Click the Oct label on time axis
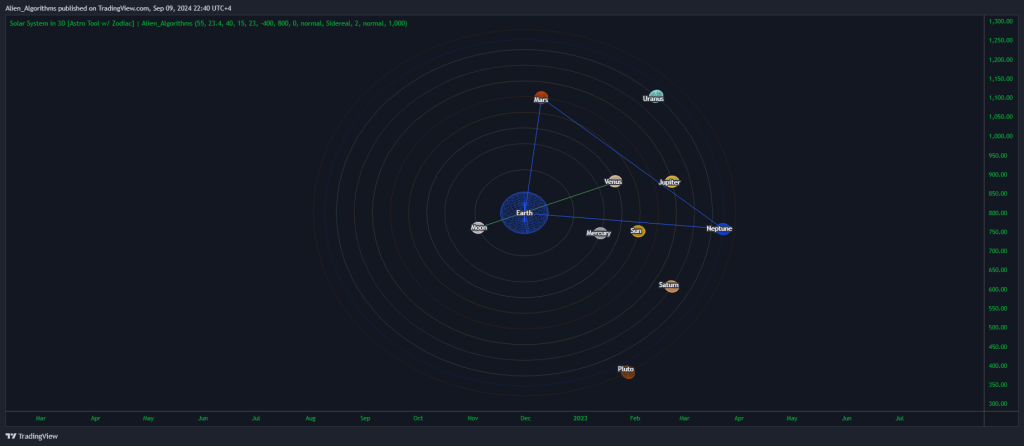 coord(418,418)
